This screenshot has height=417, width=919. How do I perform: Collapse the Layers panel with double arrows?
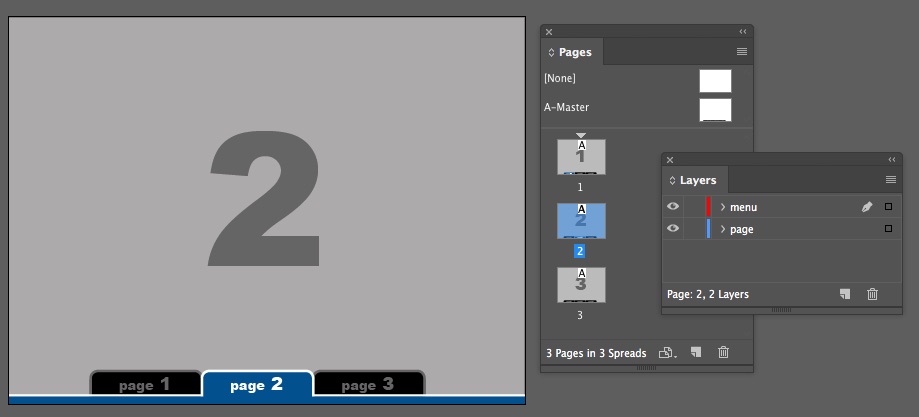coord(892,160)
